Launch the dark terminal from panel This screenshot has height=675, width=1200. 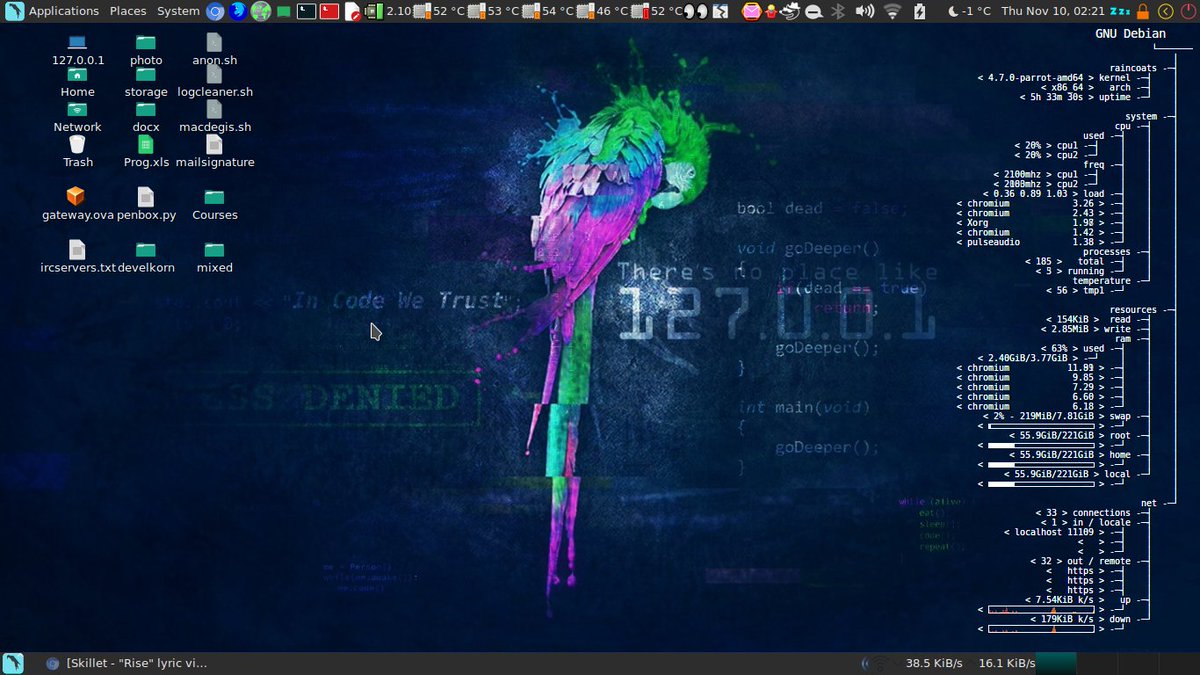pyautogui.click(x=307, y=12)
